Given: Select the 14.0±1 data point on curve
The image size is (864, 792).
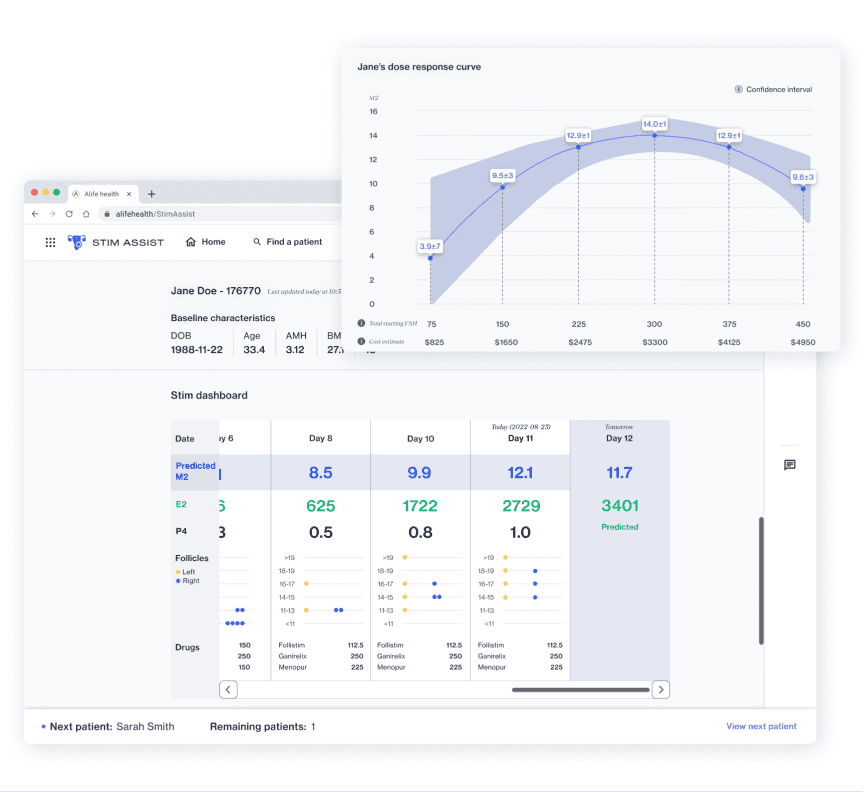Looking at the screenshot, I should coord(654,136).
